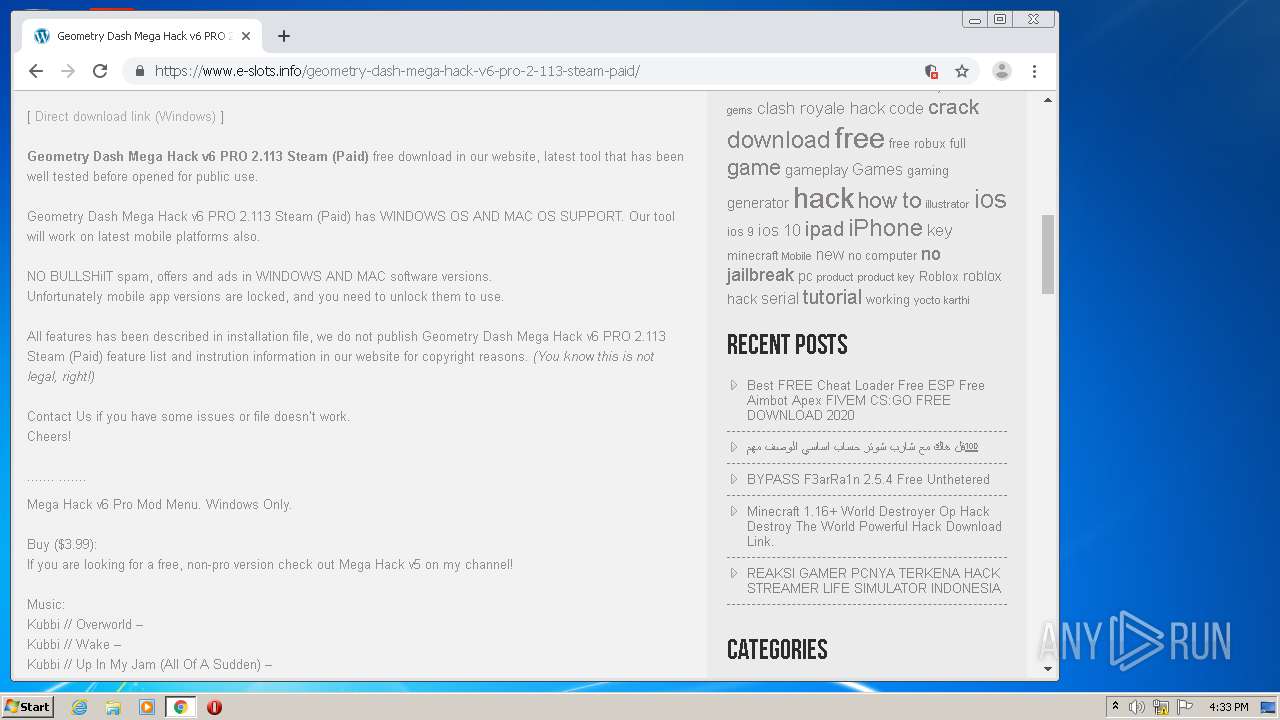1280x720 pixels.
Task: Open Direct download link (Windows)
Action: 125,116
